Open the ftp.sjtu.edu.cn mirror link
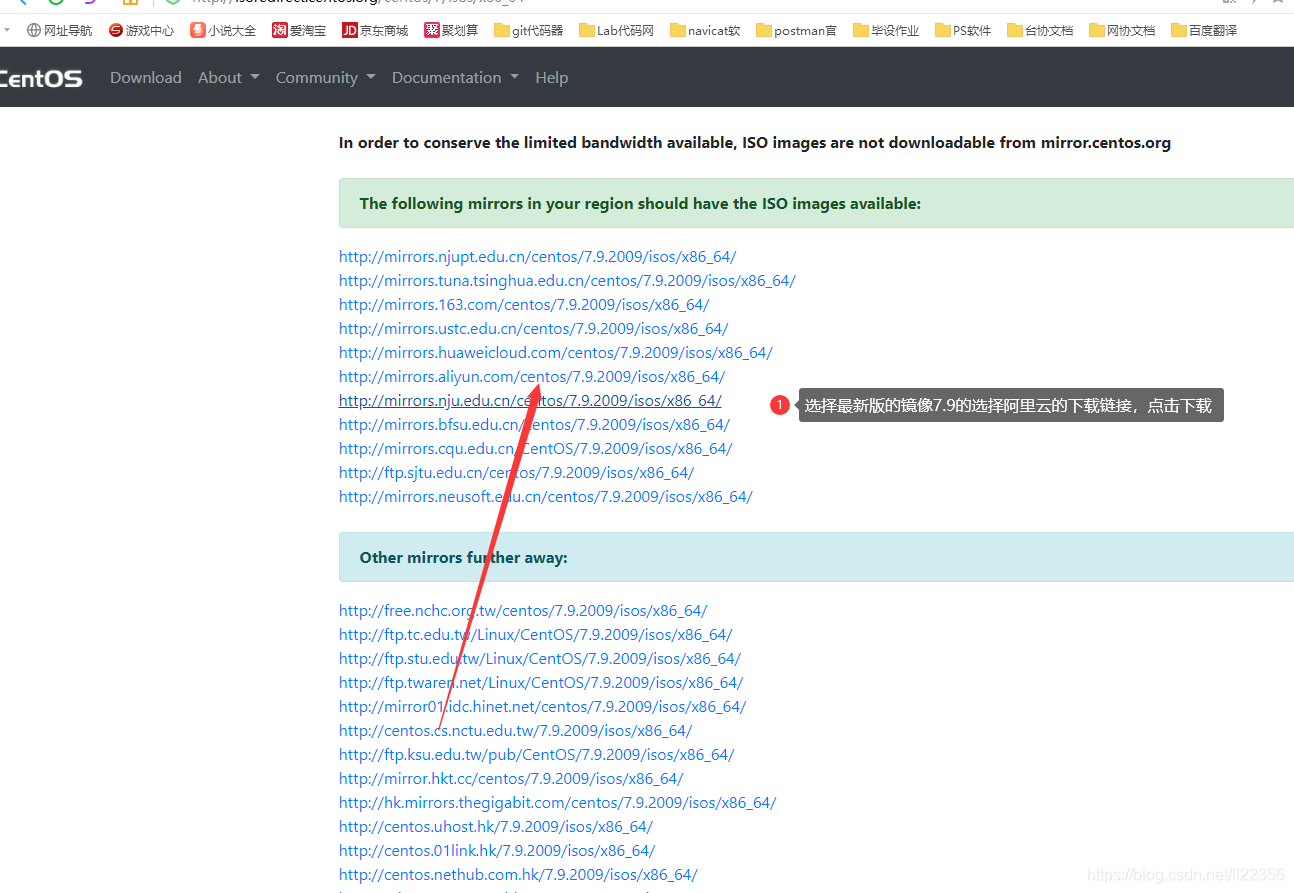 (x=516, y=473)
